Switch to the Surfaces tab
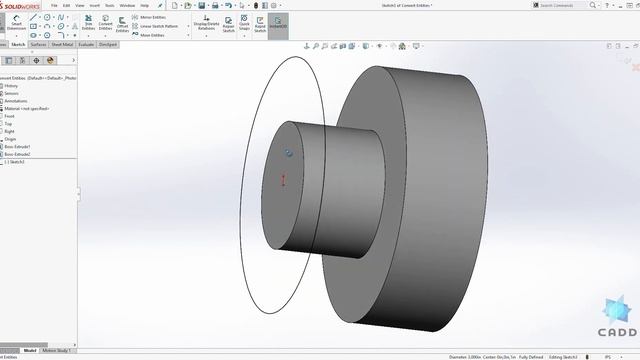640x360 pixels. coord(38,44)
